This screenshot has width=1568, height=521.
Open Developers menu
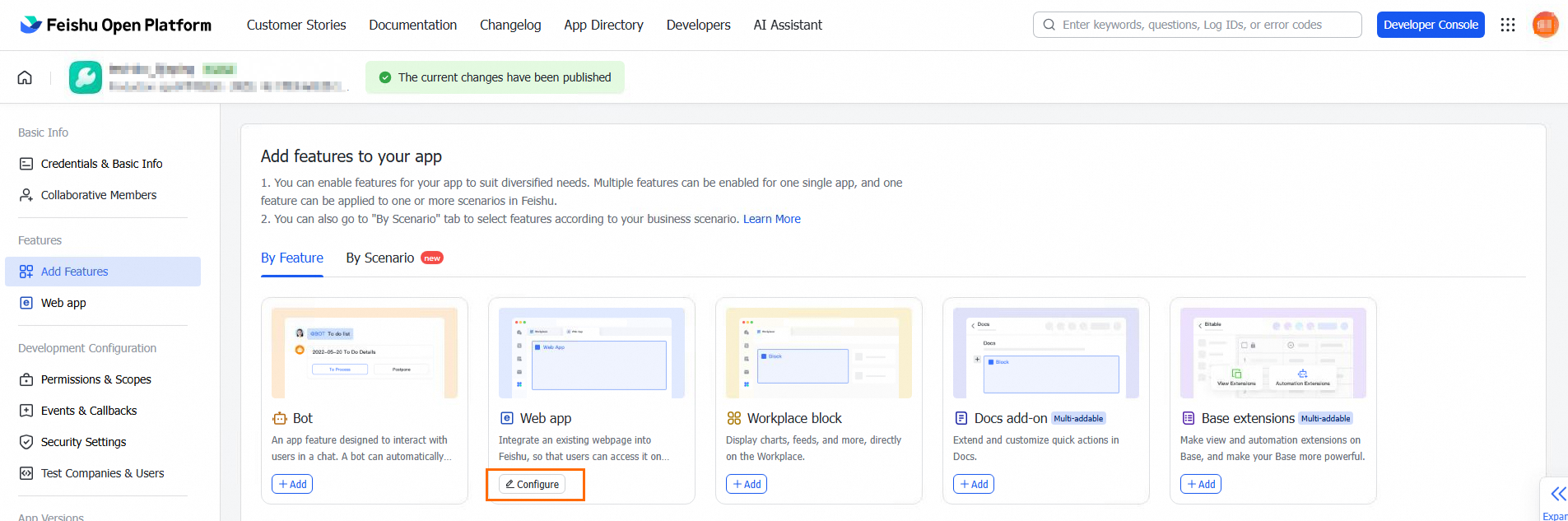699,25
